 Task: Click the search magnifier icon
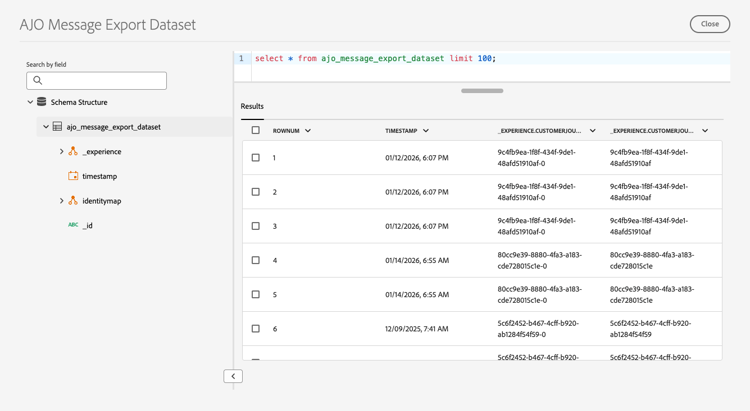click(38, 80)
